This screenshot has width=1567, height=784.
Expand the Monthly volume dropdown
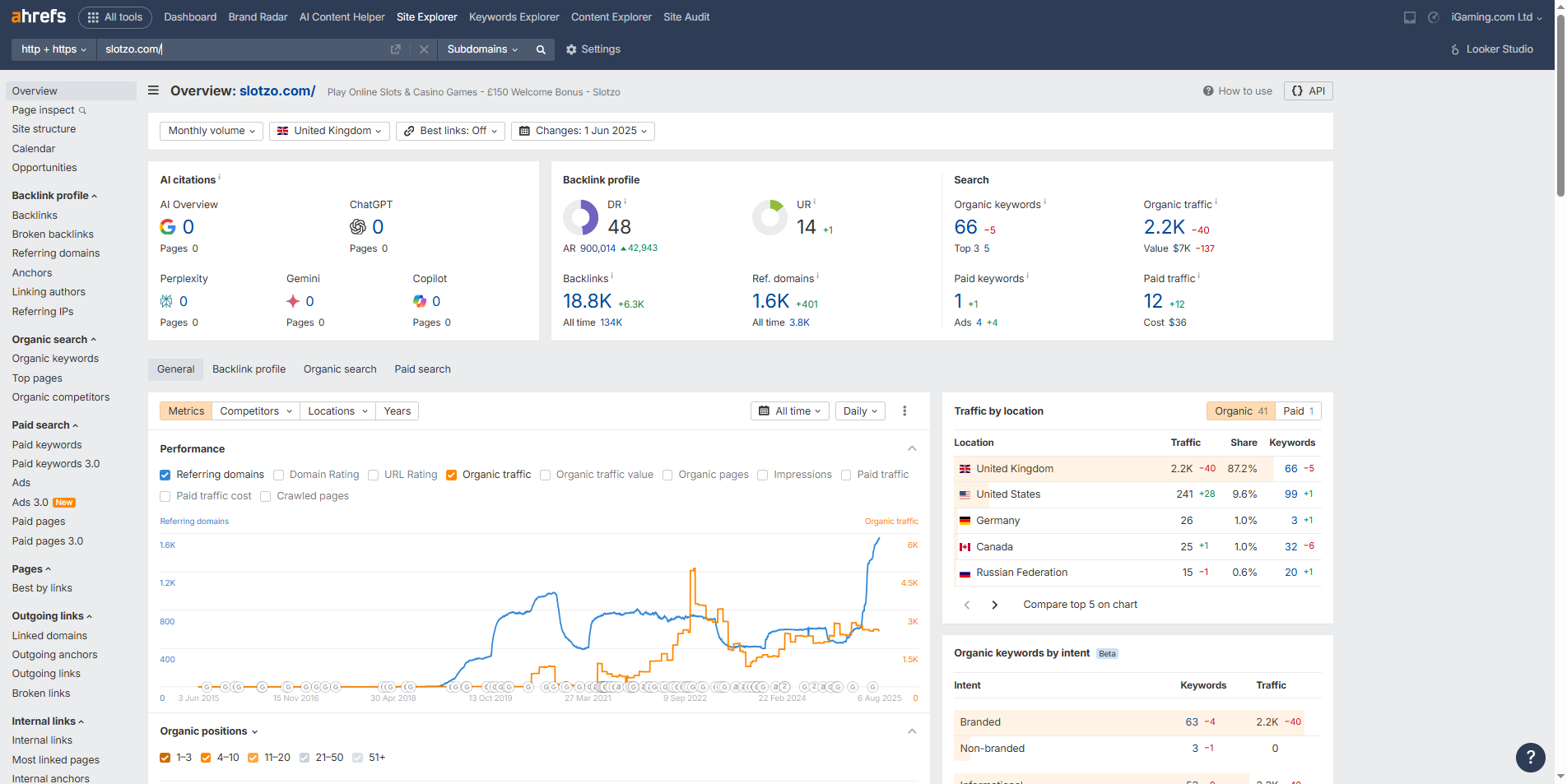212,131
